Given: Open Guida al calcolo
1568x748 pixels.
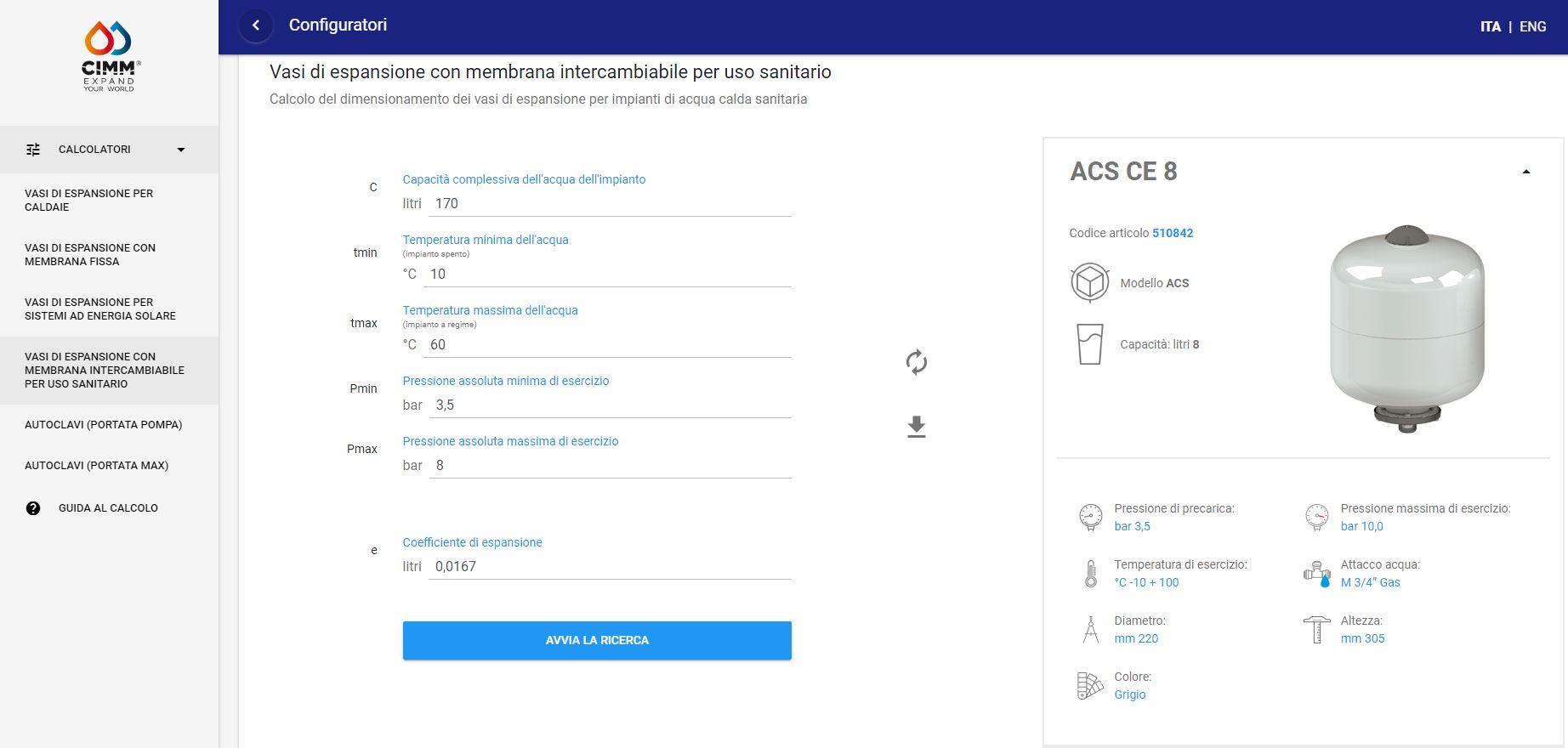Looking at the screenshot, I should (109, 508).
